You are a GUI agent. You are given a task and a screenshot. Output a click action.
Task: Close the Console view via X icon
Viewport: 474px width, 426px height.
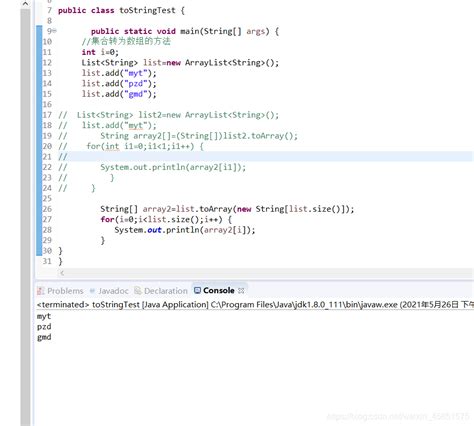(x=241, y=291)
